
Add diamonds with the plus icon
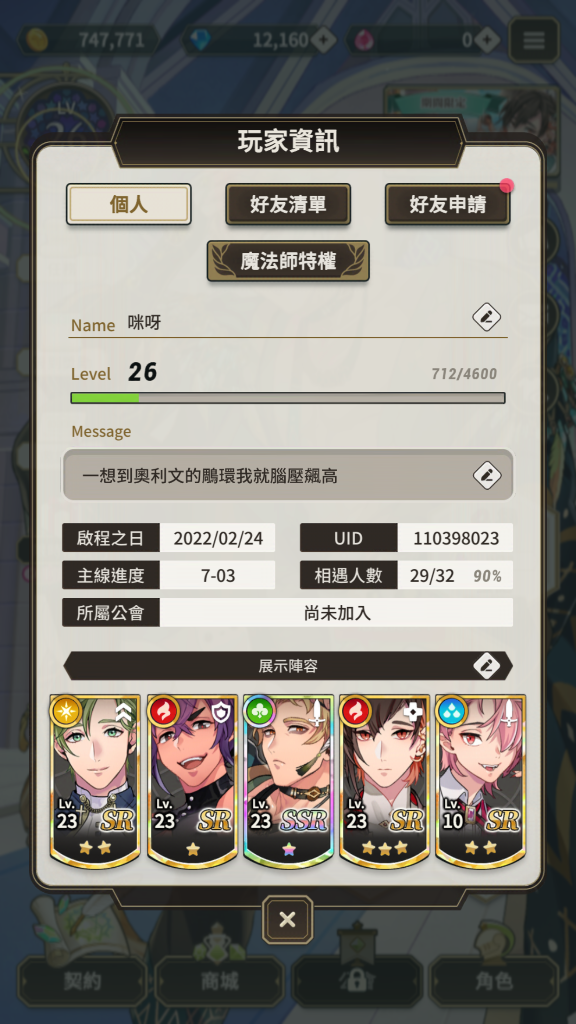[x=323, y=40]
